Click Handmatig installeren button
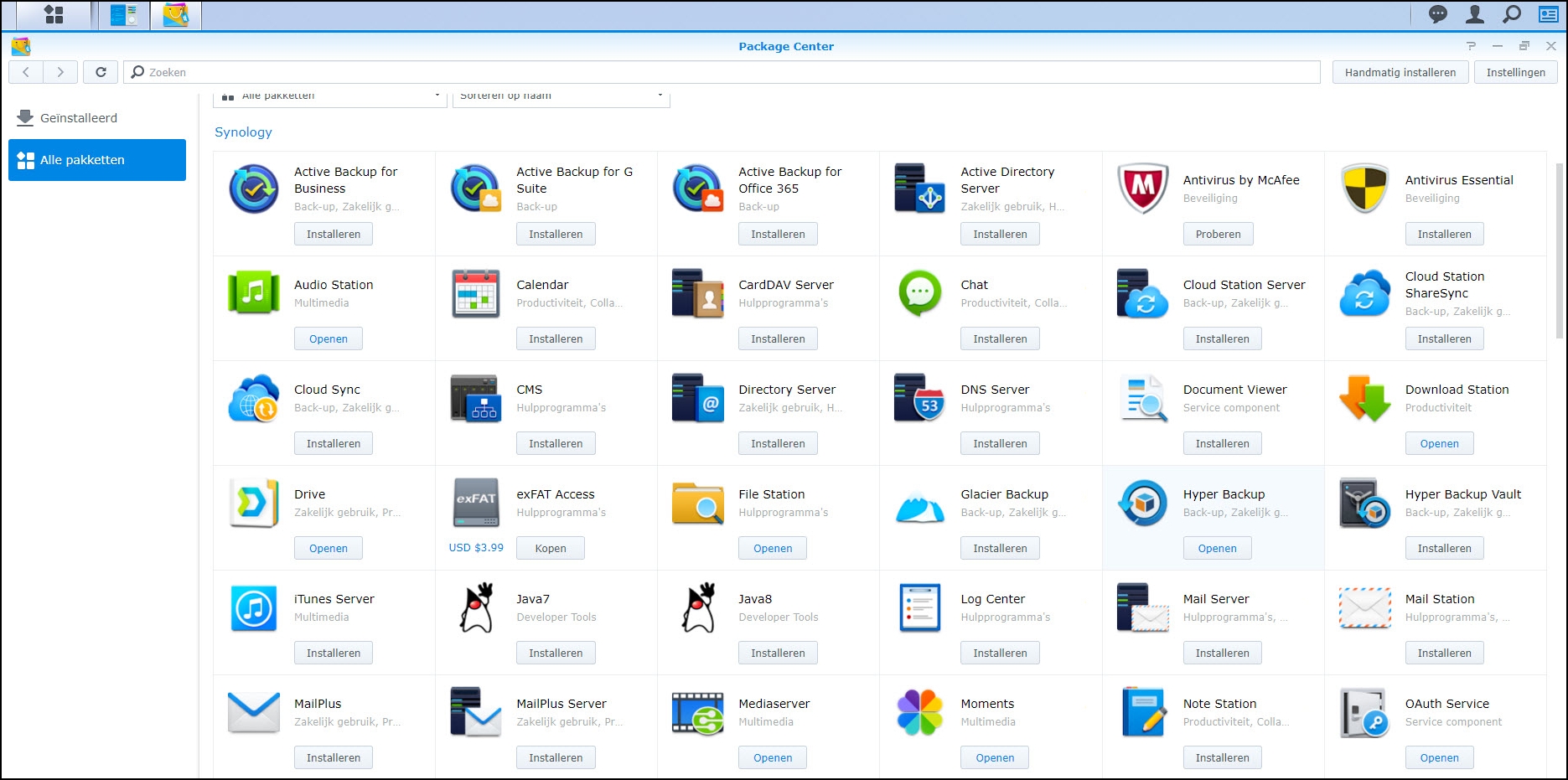 tap(1400, 72)
